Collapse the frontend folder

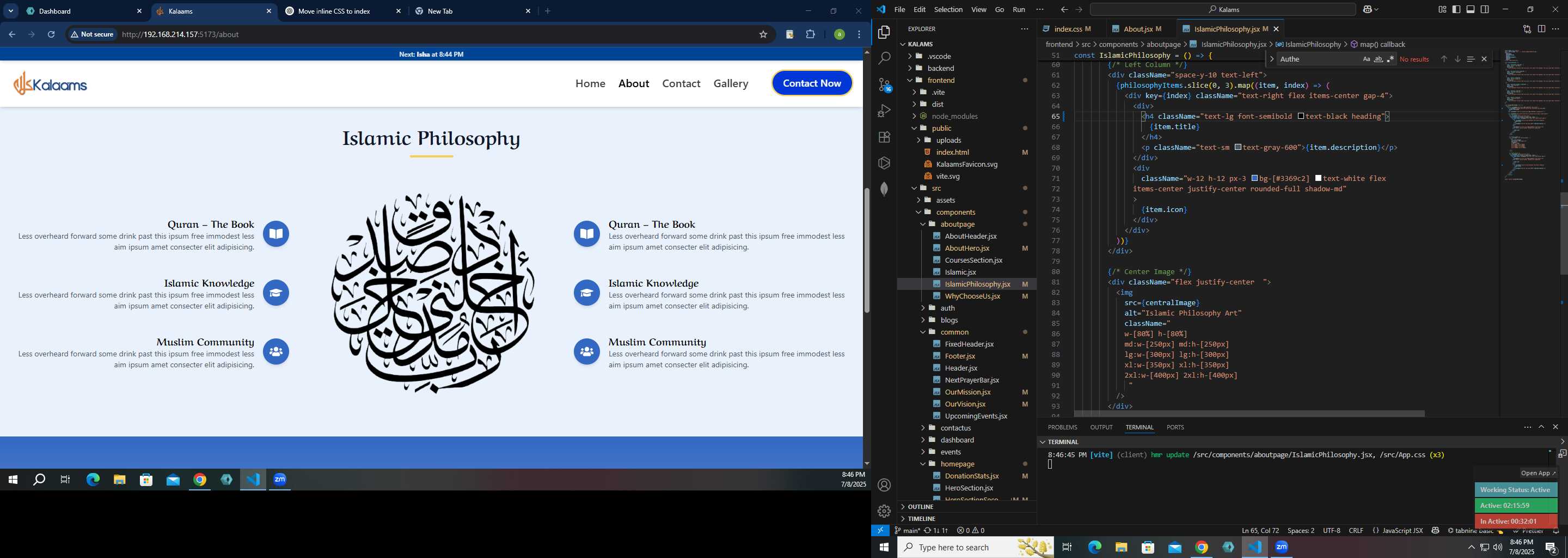(966, 81)
